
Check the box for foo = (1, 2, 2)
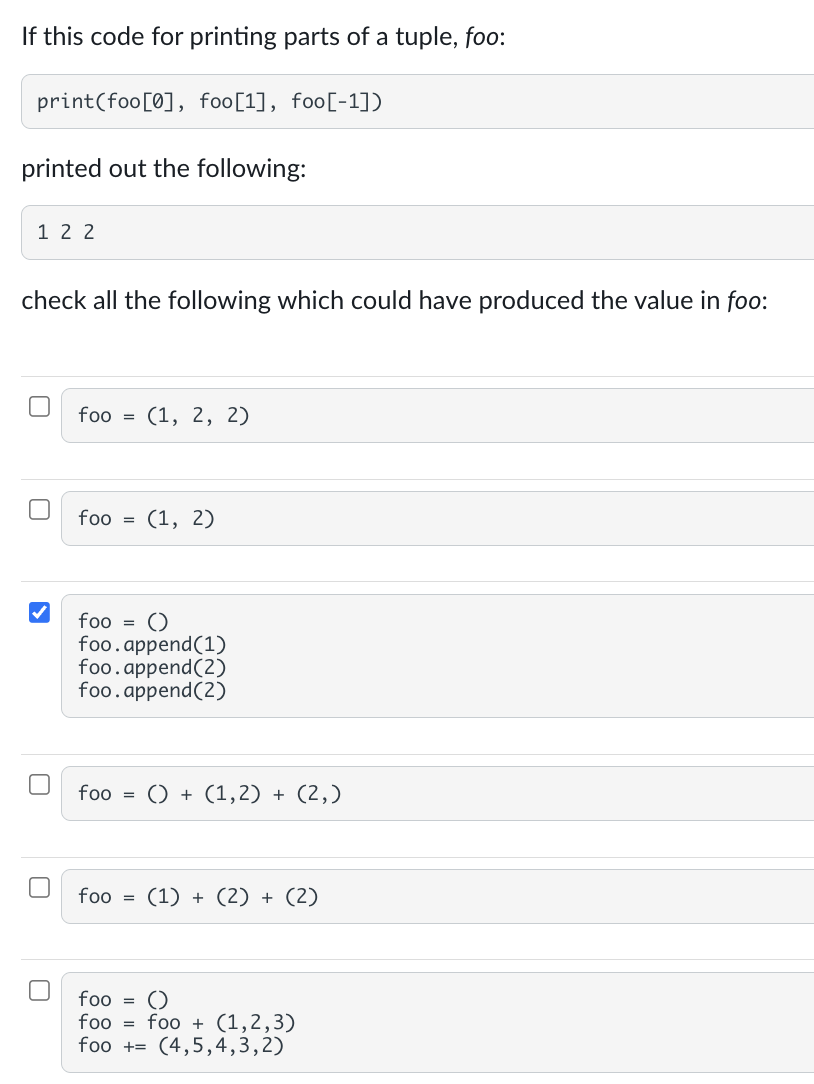(38, 406)
